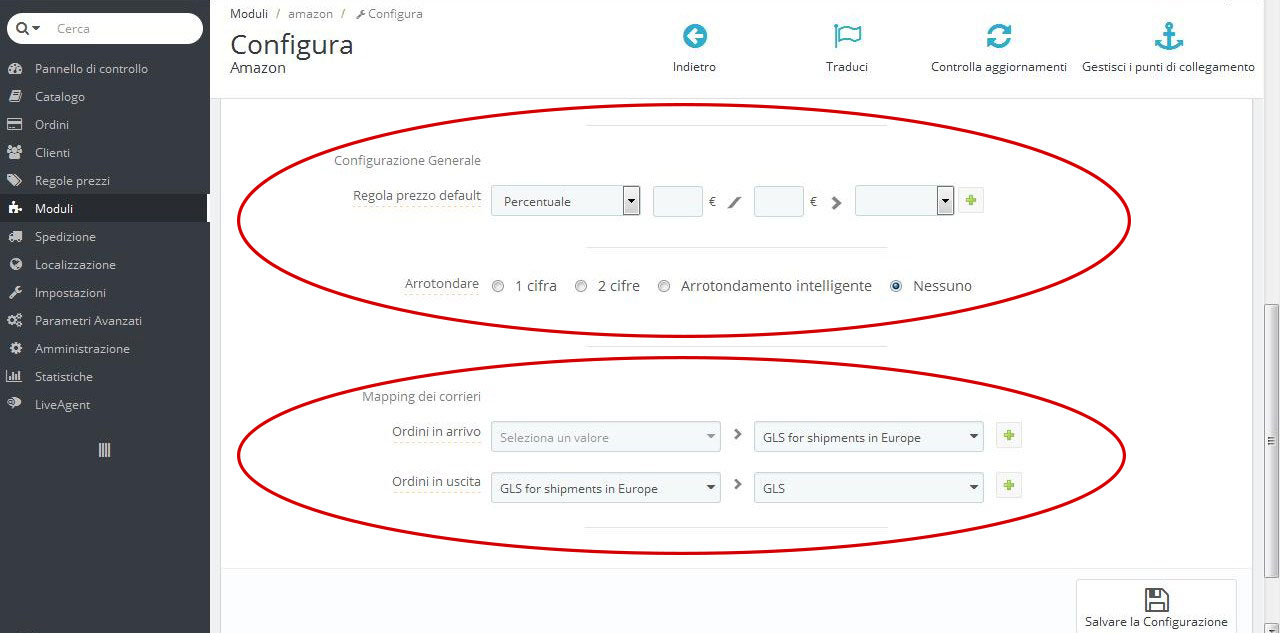Viewport: 1280px width, 633px height.
Task: Open the empty price rule value dropdown
Action: pyautogui.click(x=905, y=201)
